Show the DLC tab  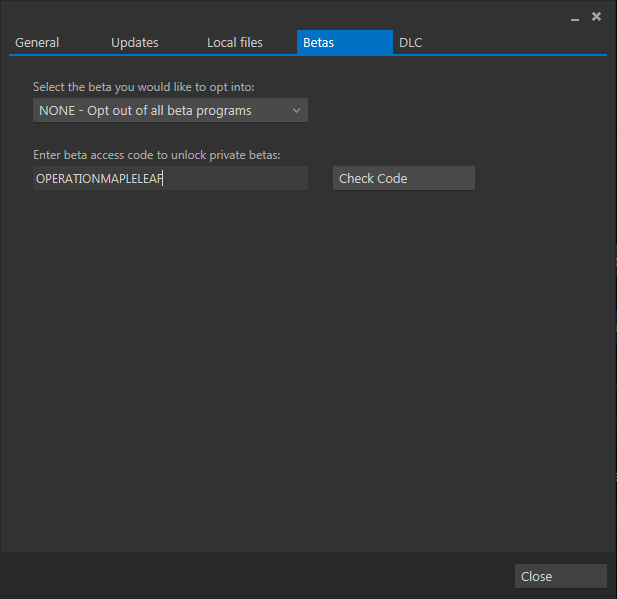pos(410,43)
